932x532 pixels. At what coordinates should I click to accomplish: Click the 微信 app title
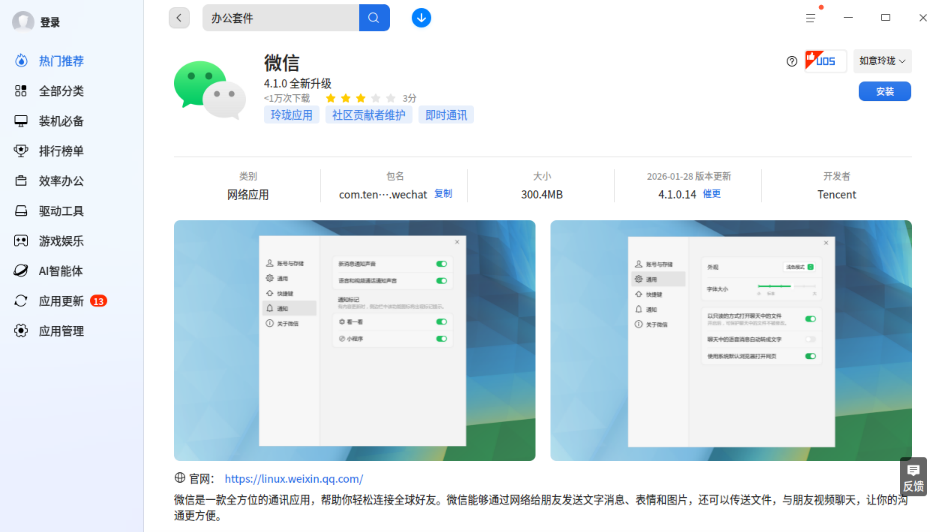282,63
